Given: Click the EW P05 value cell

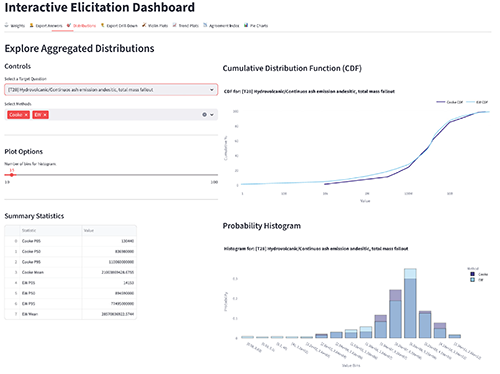Looking at the screenshot, I should tap(109, 283).
